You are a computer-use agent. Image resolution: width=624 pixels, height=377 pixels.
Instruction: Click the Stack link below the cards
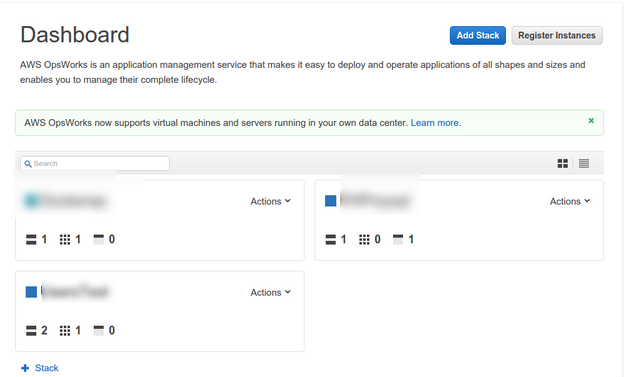(x=47, y=368)
